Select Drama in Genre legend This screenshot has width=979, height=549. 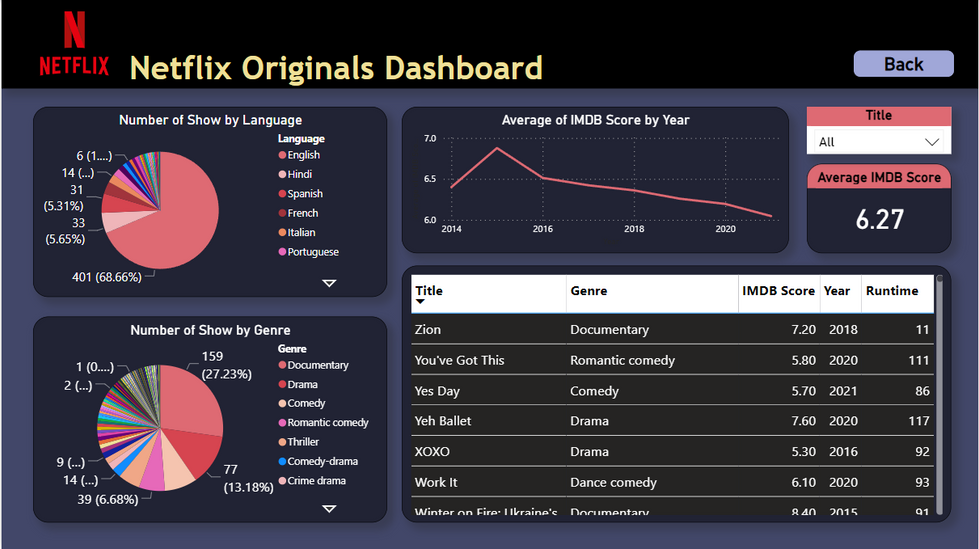click(298, 384)
